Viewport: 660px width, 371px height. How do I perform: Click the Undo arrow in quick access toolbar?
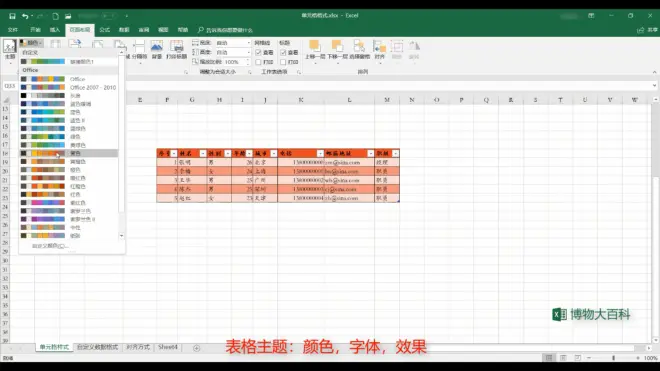tap(25, 16)
